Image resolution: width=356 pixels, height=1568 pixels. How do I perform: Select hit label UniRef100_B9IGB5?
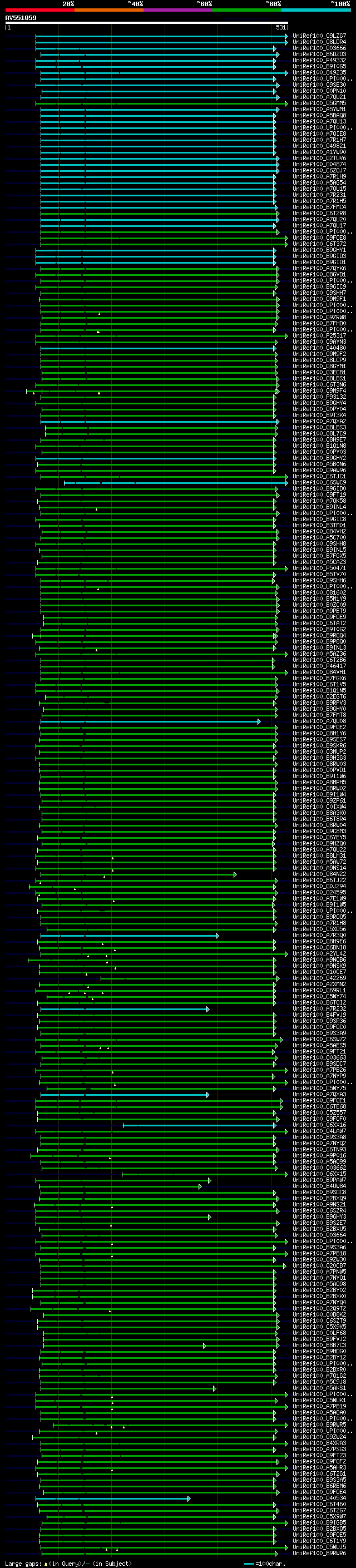[x=319, y=1523]
